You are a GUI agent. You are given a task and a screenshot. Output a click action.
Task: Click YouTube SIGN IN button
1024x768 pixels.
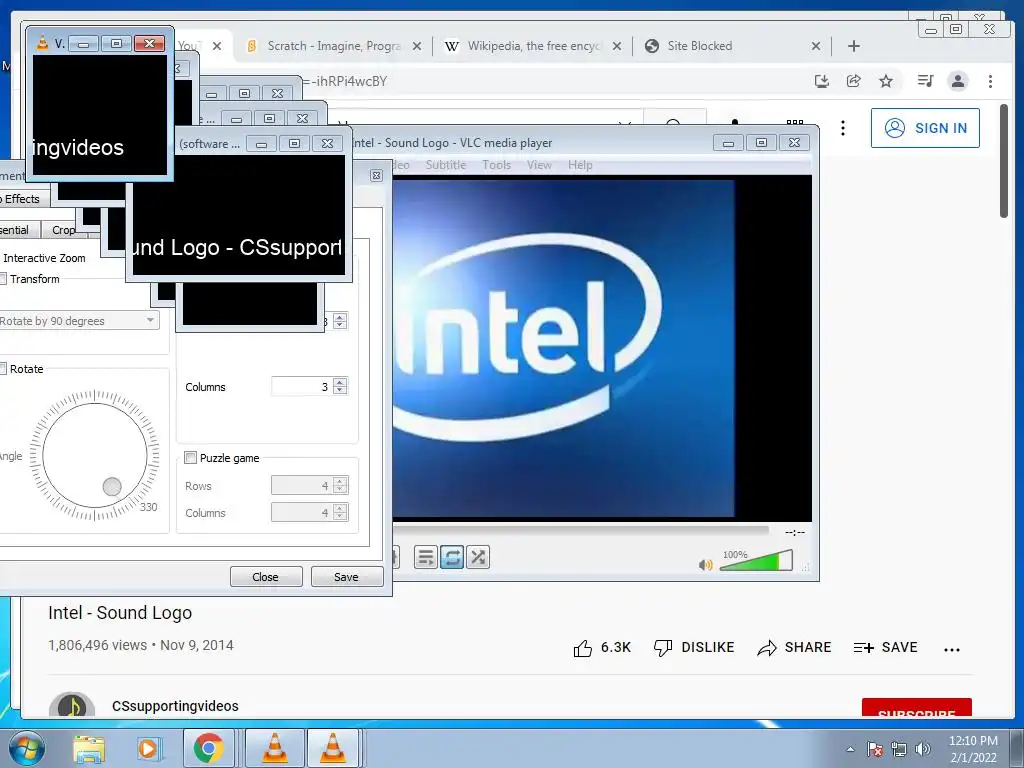tap(925, 128)
